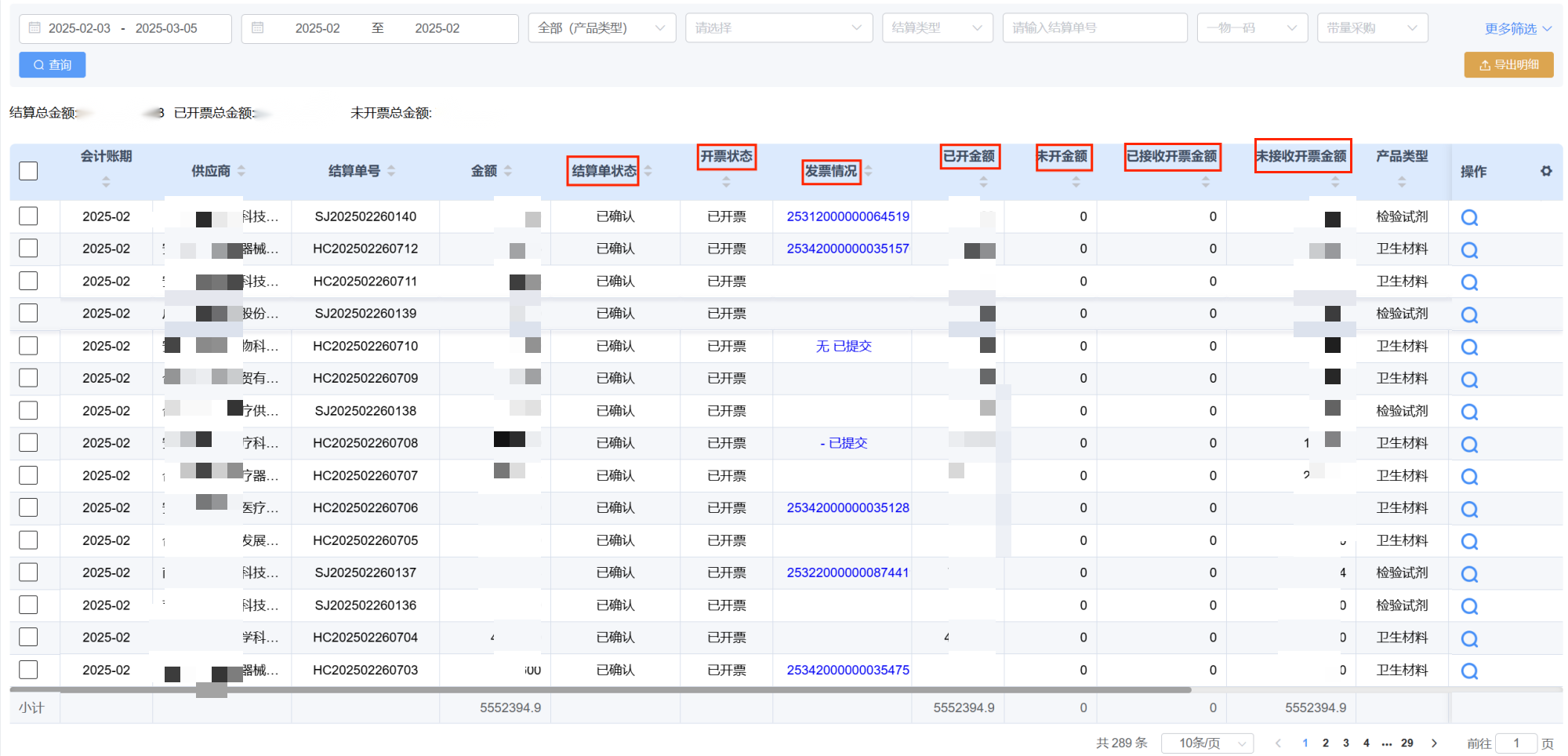Viewport: 1568px width, 756px height.
Task: Focus the 请输入结算单号 input field
Action: point(1094,28)
